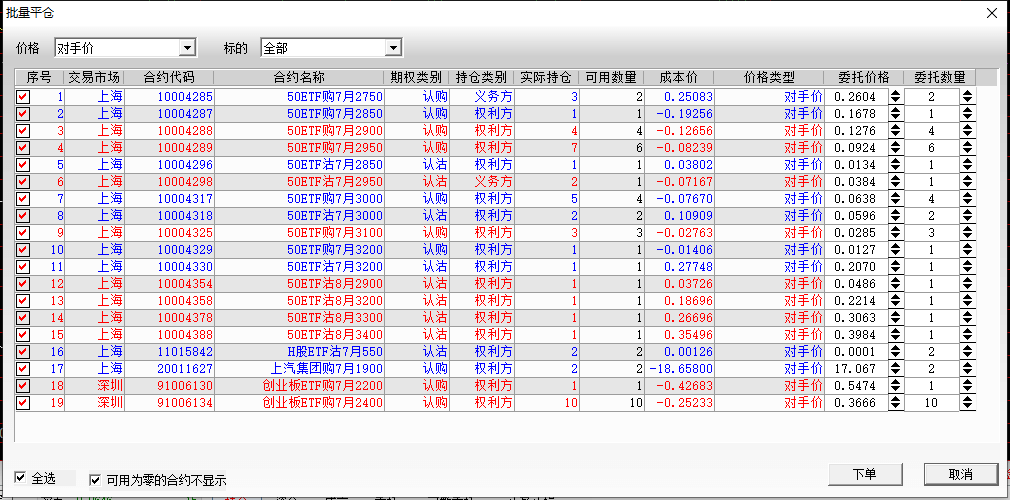The height and width of the screenshot is (500, 1010).
Task: Click the 下单 button
Action: click(x=864, y=474)
